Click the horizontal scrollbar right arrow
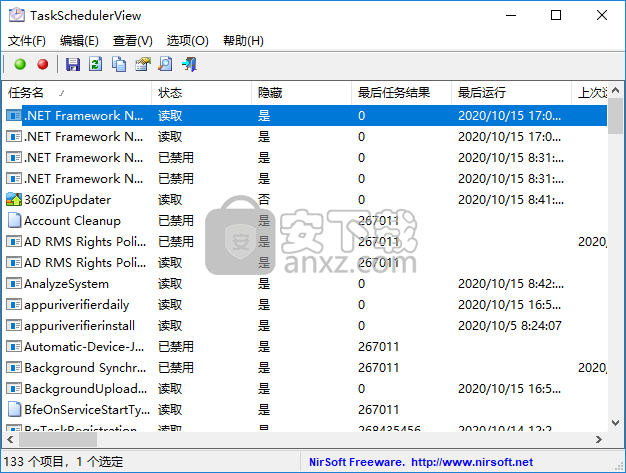The width and height of the screenshot is (626, 473). [x=598, y=439]
